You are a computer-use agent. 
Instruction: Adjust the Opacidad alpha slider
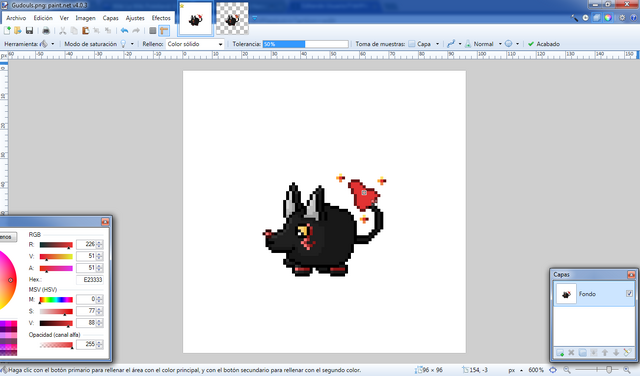point(56,345)
